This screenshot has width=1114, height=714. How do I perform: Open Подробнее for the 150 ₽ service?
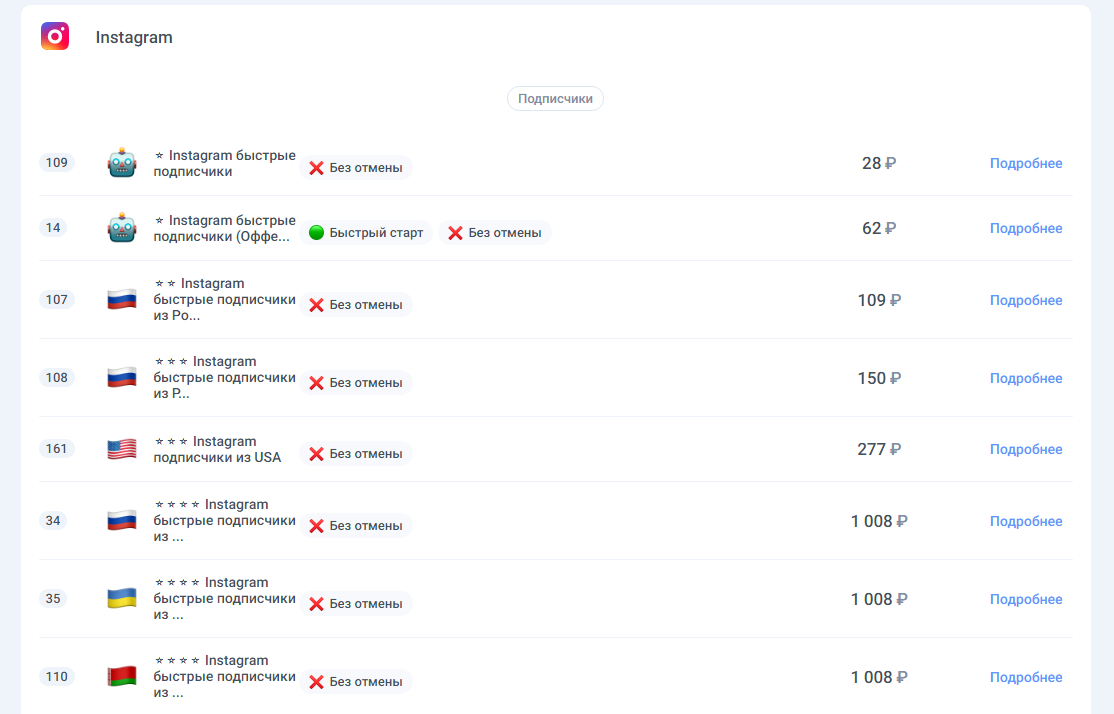(x=1026, y=379)
